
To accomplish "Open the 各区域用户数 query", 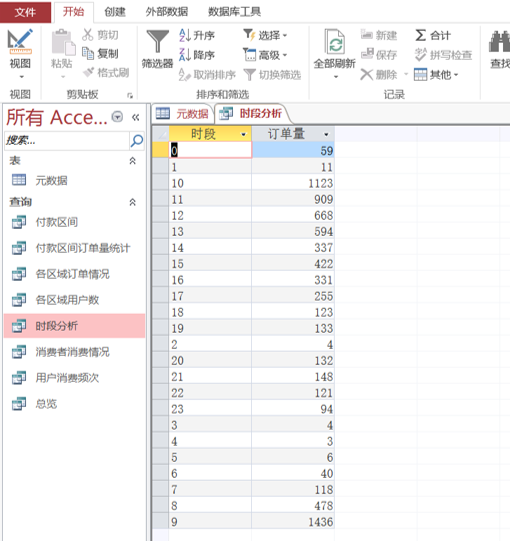I will [x=67, y=300].
